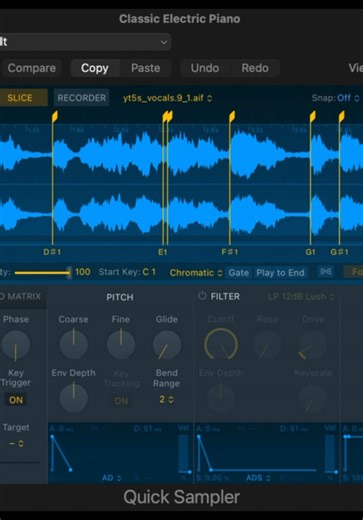Viewport: 363px width, 520px height.
Task: Select the F#1 slice marker flag
Action: point(232,117)
